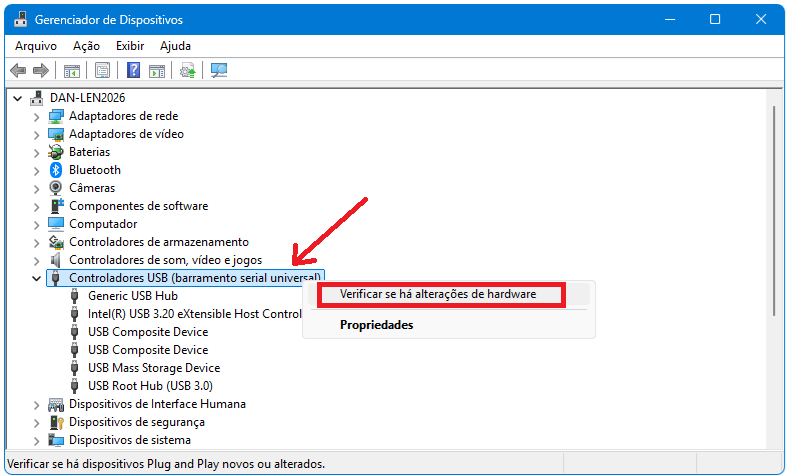Image resolution: width=786 pixels, height=475 pixels.
Task: Click the Controladores de armazenamento icon
Action: click(56, 242)
